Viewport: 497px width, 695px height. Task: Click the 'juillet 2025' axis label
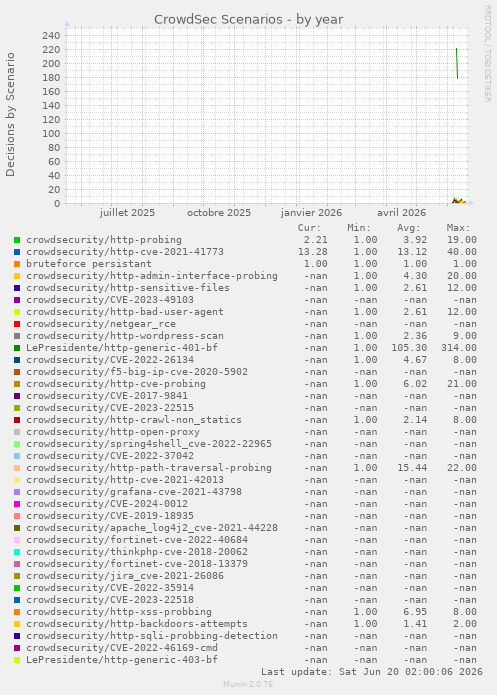(127, 213)
